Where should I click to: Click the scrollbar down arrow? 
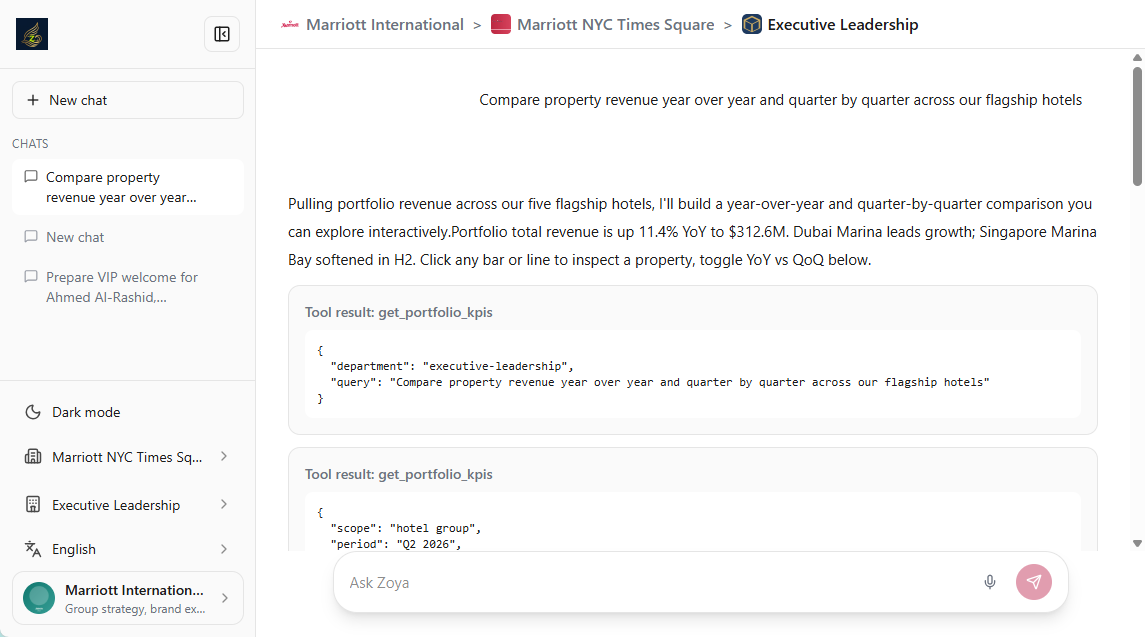point(1137,543)
